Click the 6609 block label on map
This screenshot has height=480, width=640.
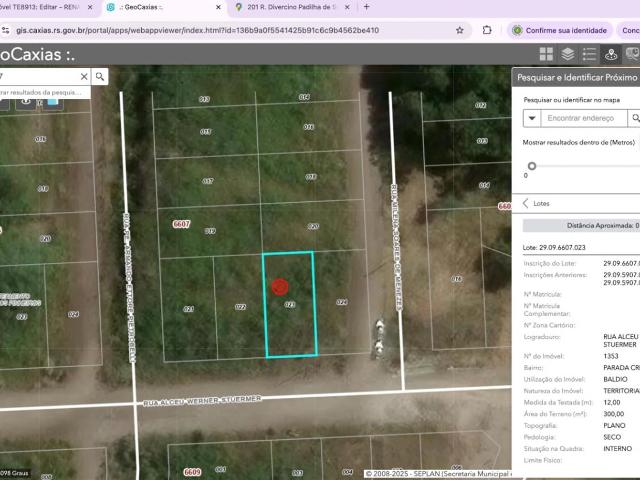(192, 472)
